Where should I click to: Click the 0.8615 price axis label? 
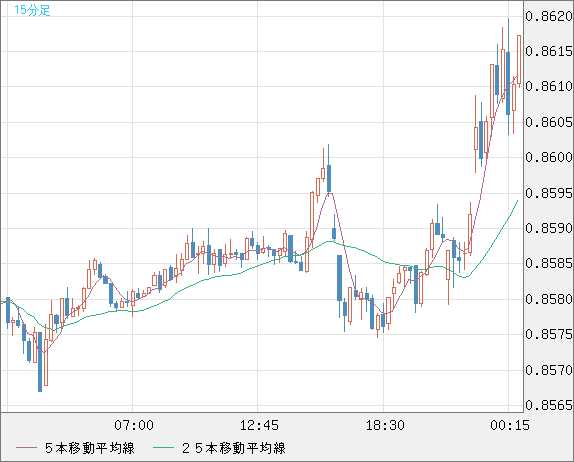pos(549,51)
